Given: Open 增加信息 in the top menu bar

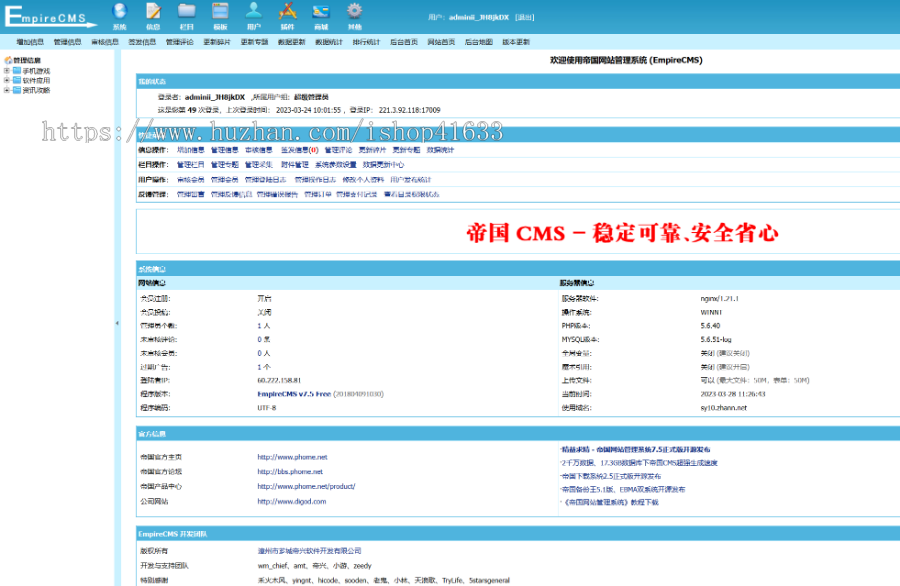Looking at the screenshot, I should point(30,43).
